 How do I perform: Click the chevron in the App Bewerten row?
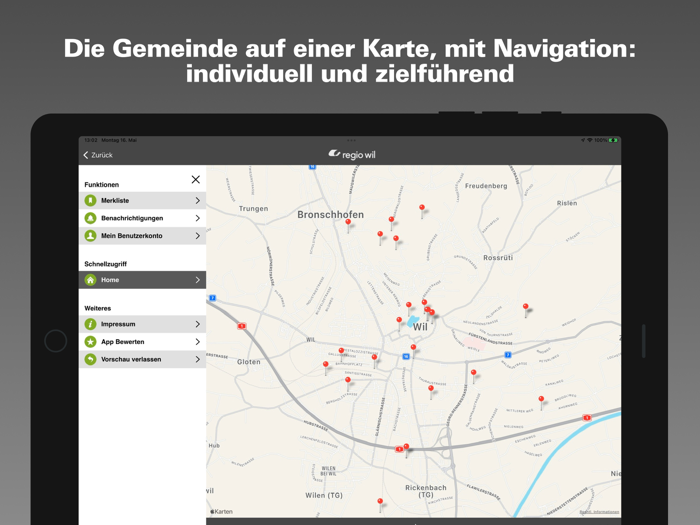coord(197,342)
